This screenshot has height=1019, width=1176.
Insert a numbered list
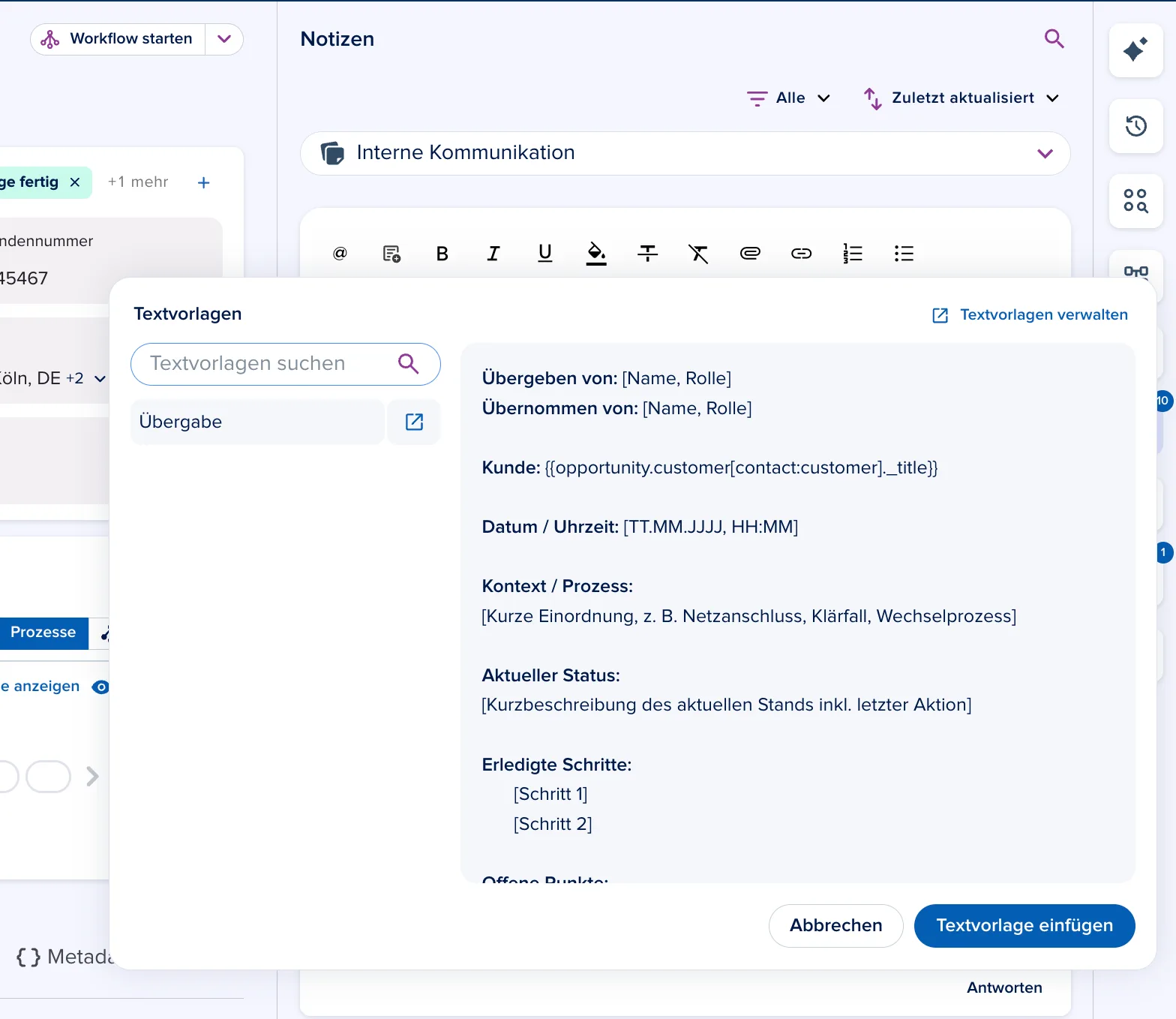(853, 254)
